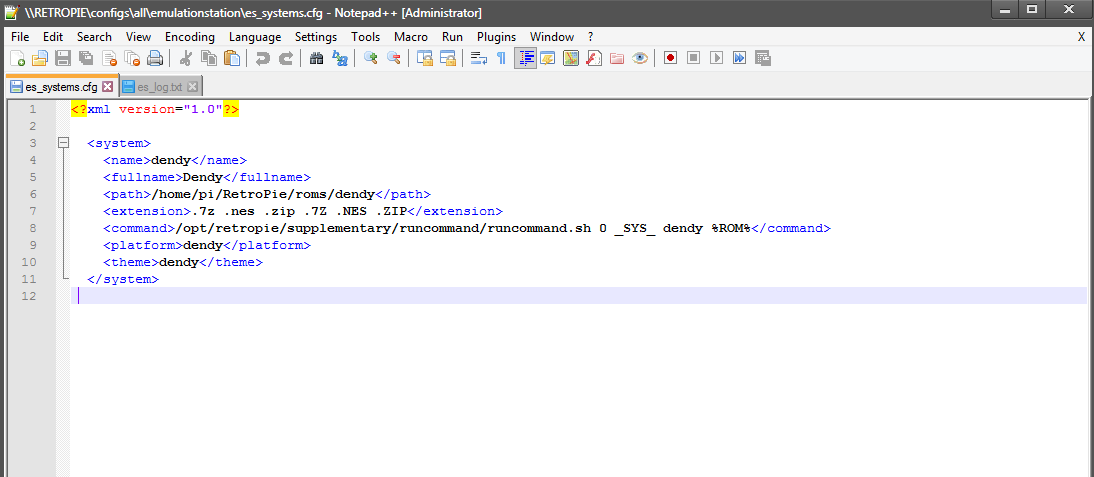
Task: Click the user defined language icon
Action: pyautogui.click(x=548, y=59)
